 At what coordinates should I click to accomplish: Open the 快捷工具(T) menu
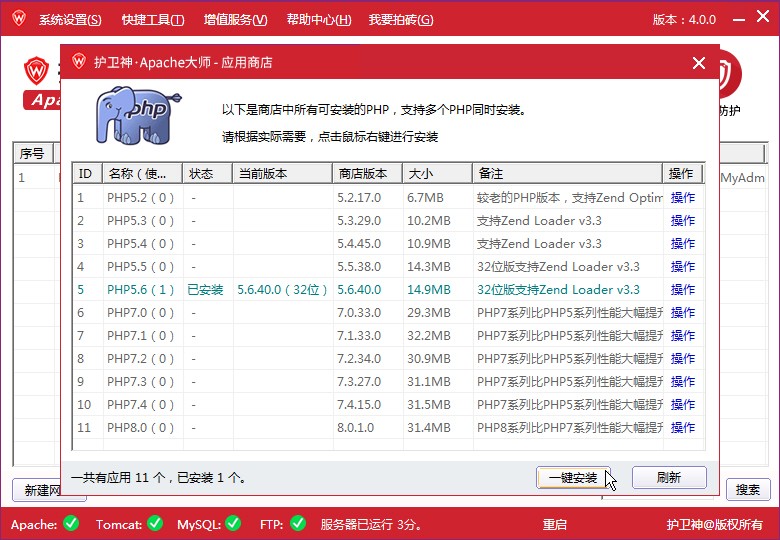[x=153, y=20]
